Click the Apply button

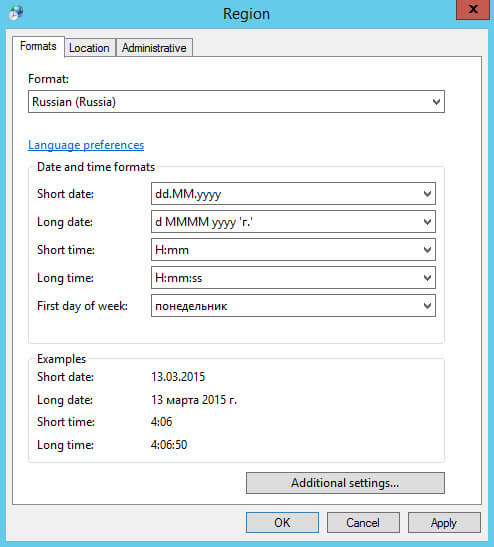444,523
